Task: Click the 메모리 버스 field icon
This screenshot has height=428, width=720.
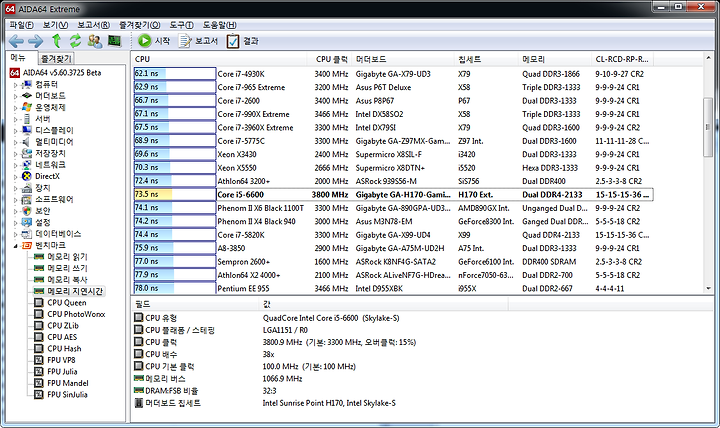Action: [x=138, y=378]
